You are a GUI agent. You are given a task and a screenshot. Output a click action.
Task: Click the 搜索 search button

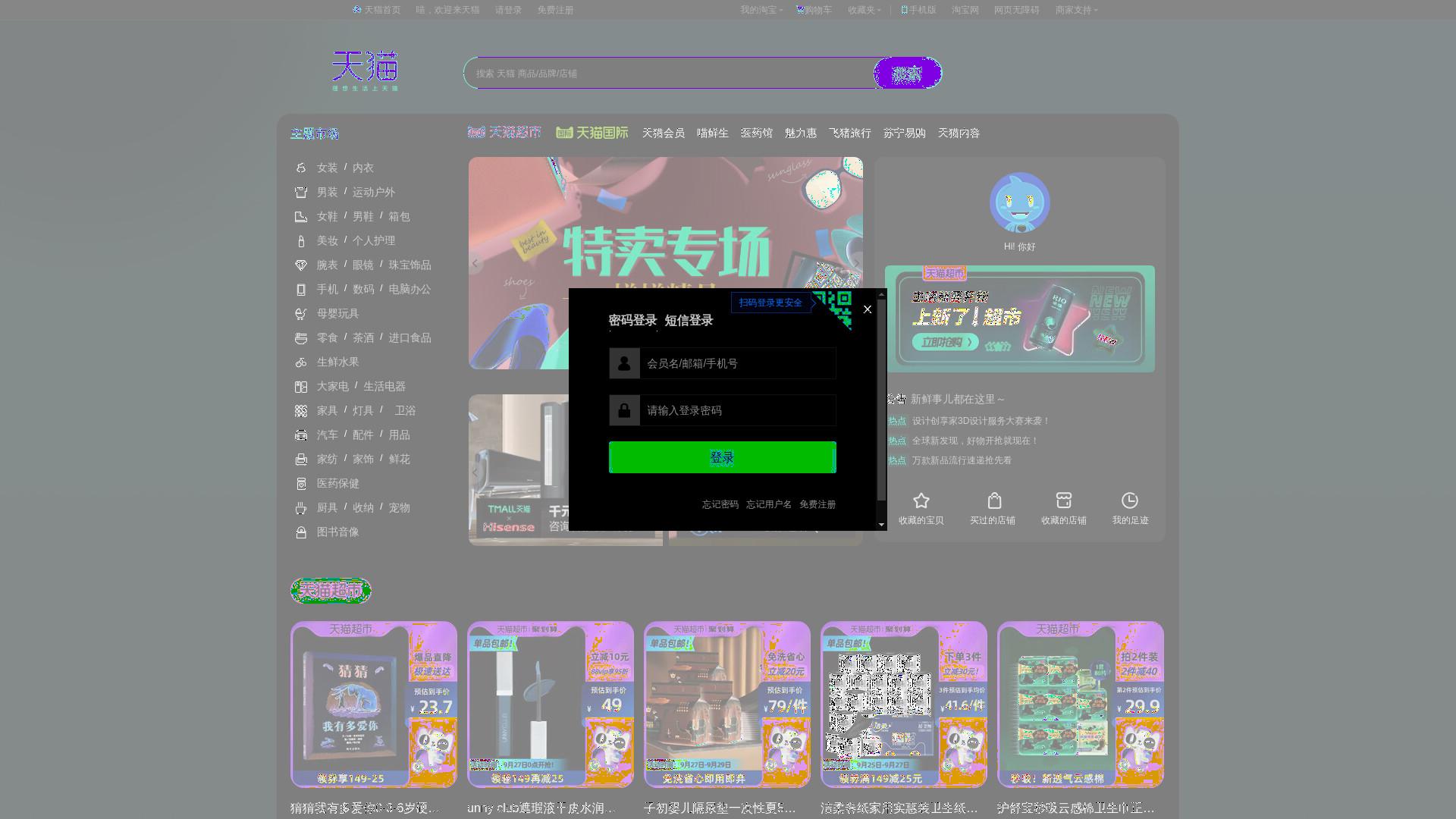[908, 74]
